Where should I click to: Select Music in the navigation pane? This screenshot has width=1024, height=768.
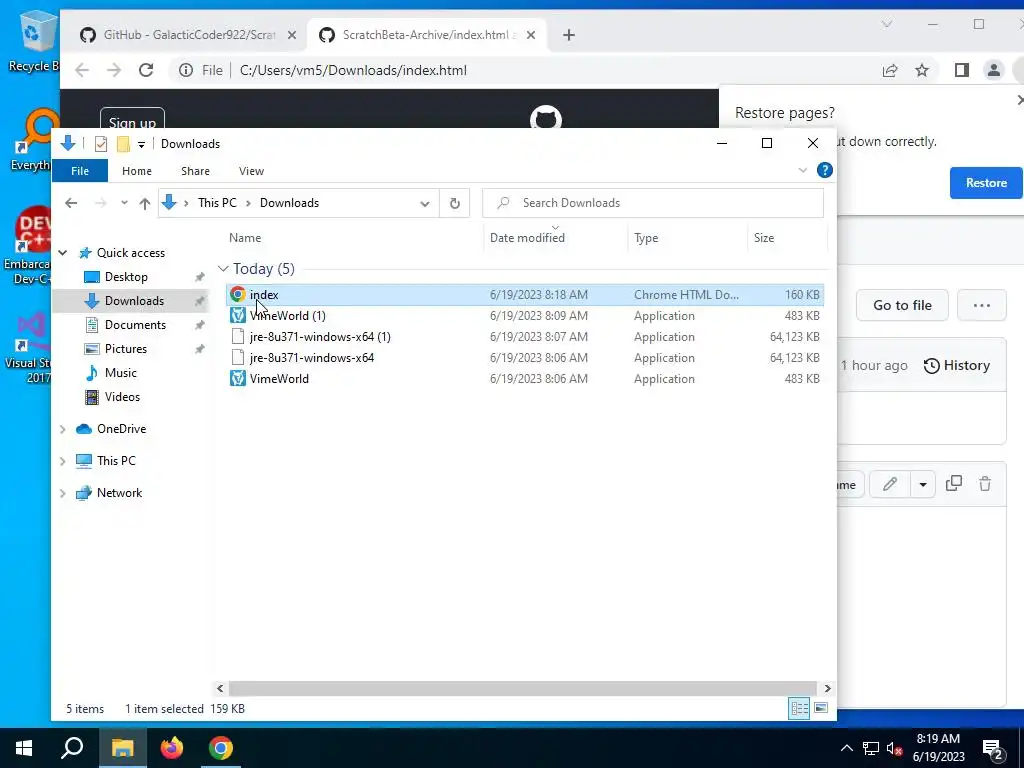coord(121,373)
